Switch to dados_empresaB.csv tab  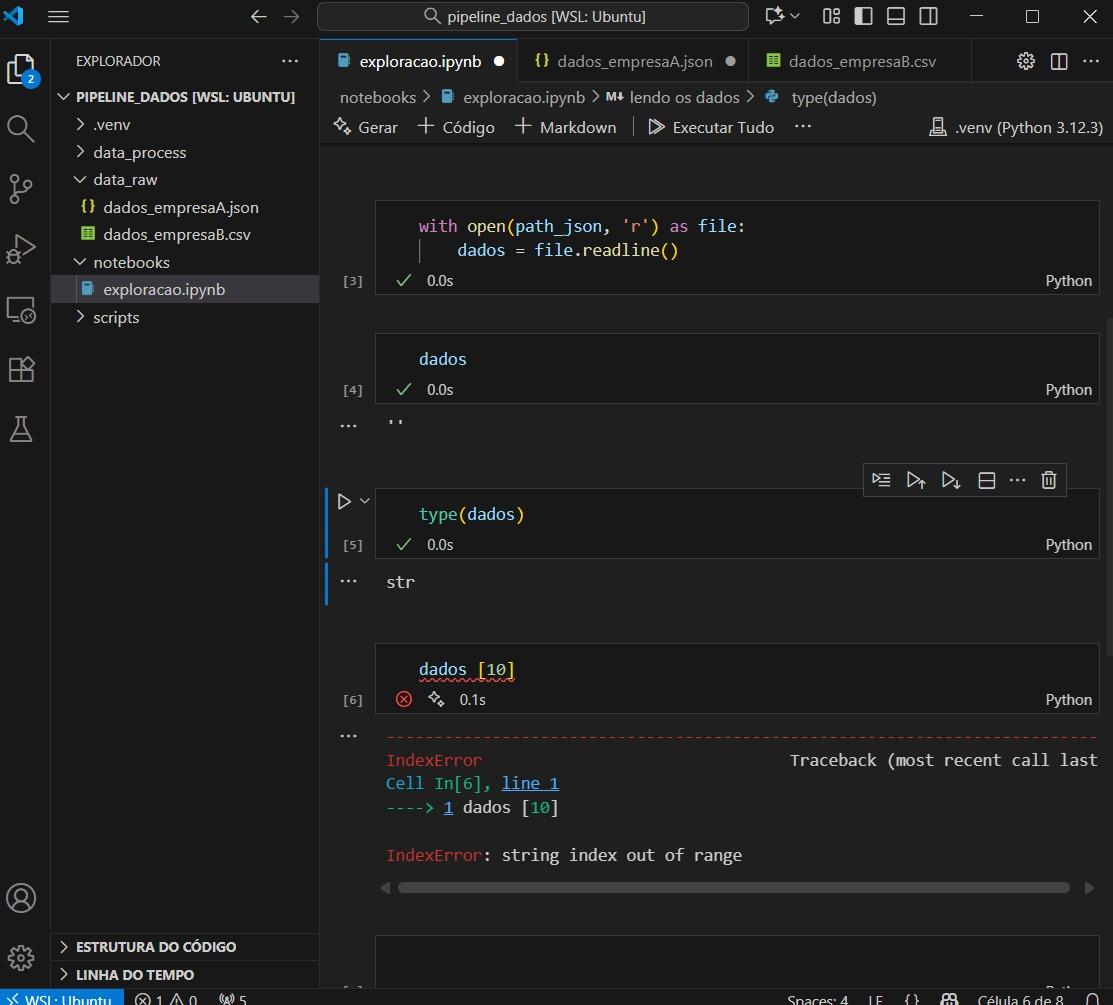(861, 61)
